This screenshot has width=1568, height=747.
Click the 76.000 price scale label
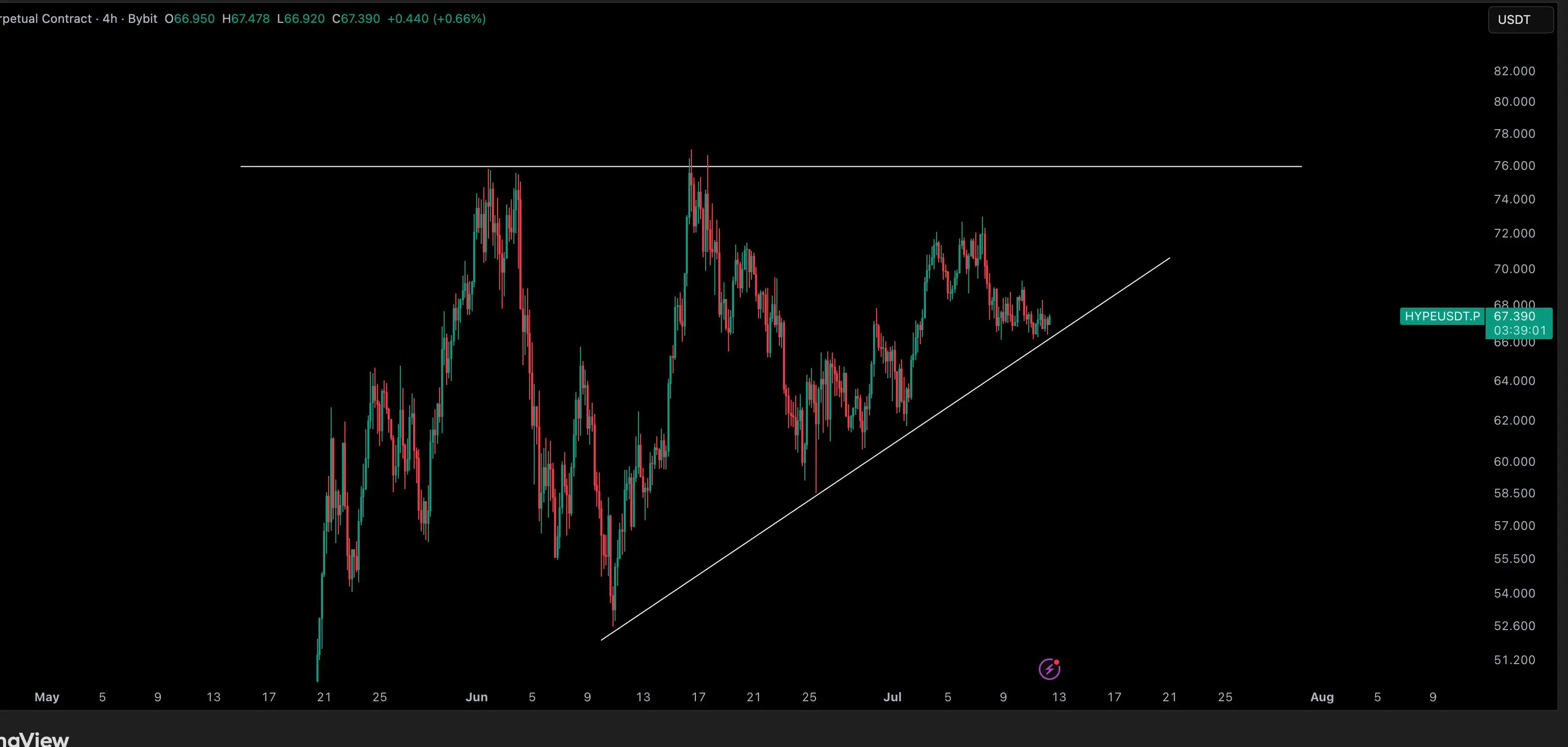pos(1515,166)
